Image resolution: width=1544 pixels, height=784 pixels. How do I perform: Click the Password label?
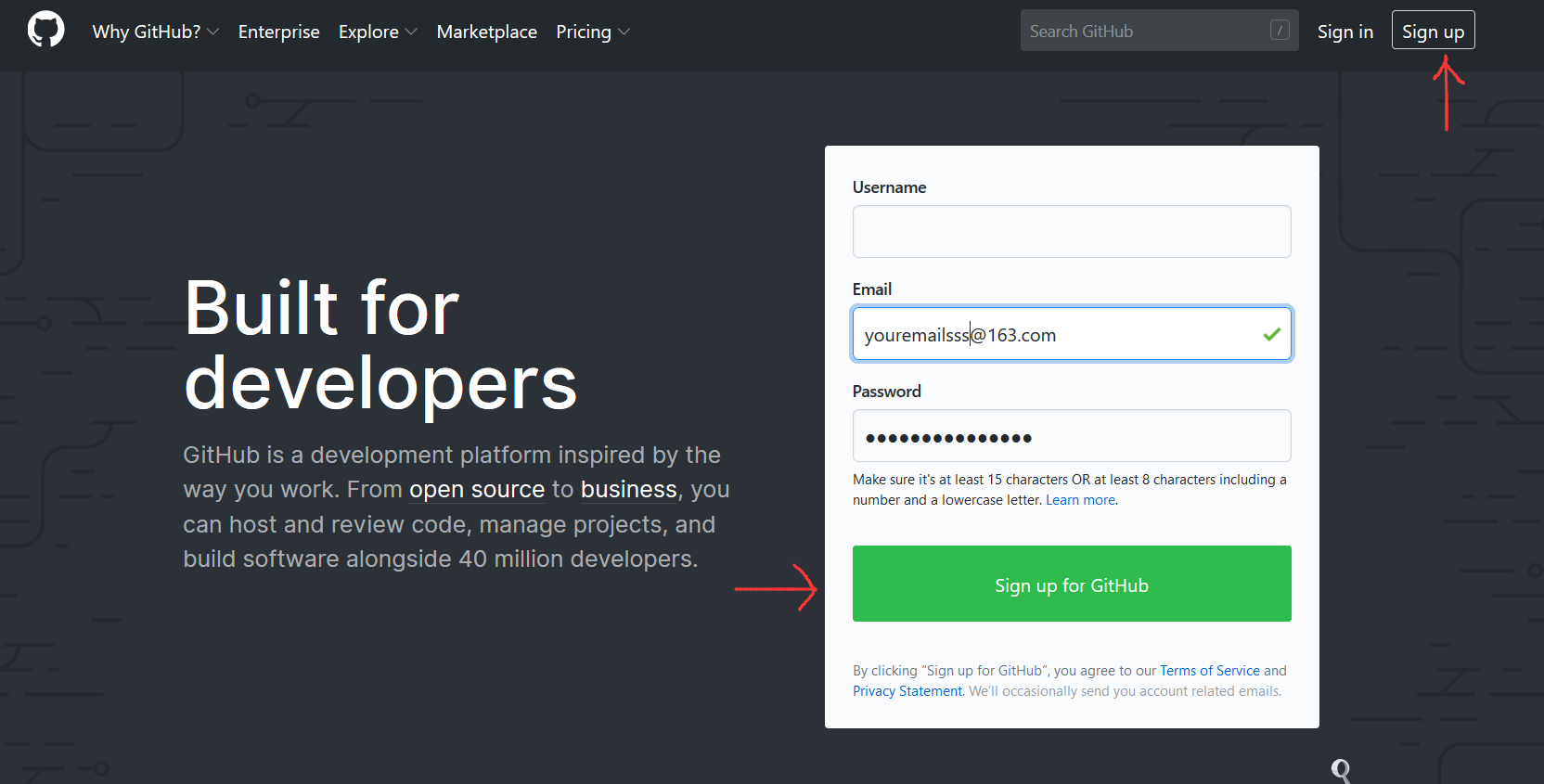pyautogui.click(x=887, y=392)
